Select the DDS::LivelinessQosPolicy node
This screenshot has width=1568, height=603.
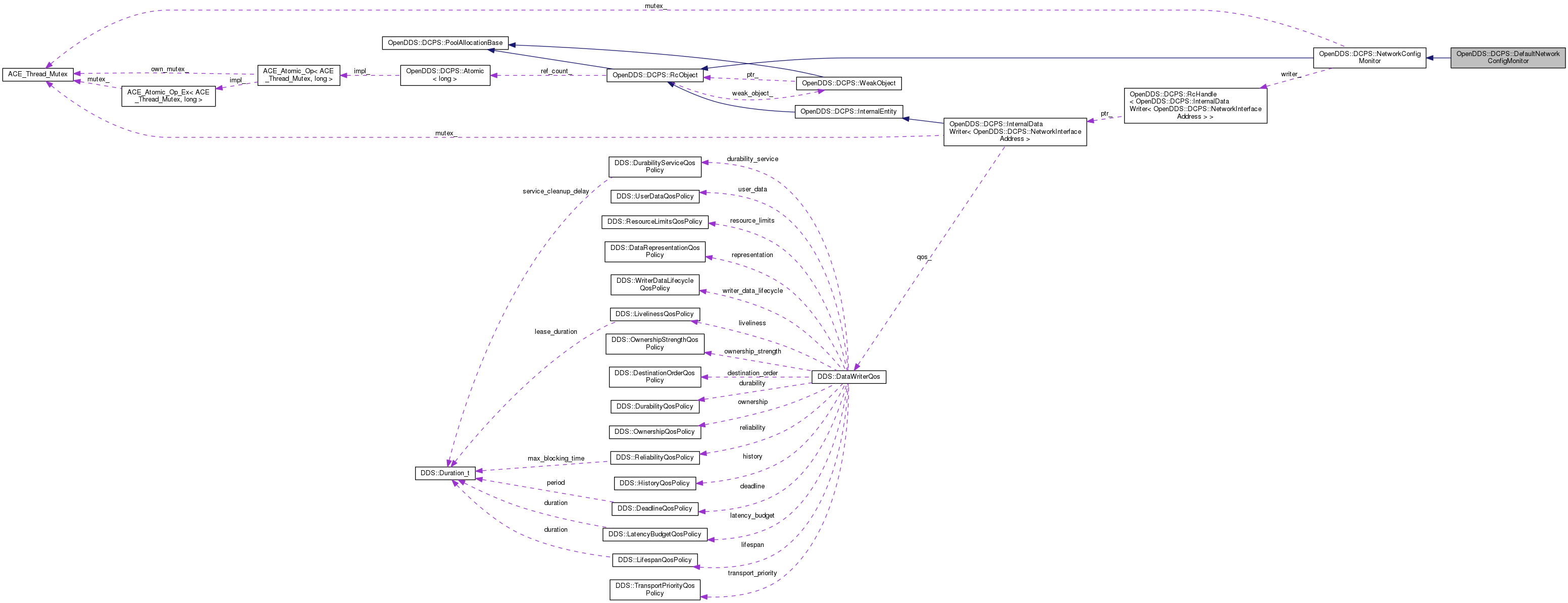655,314
